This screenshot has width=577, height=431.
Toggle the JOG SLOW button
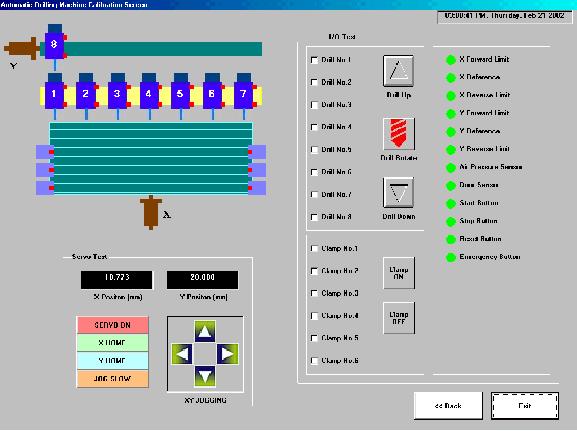click(x=113, y=379)
